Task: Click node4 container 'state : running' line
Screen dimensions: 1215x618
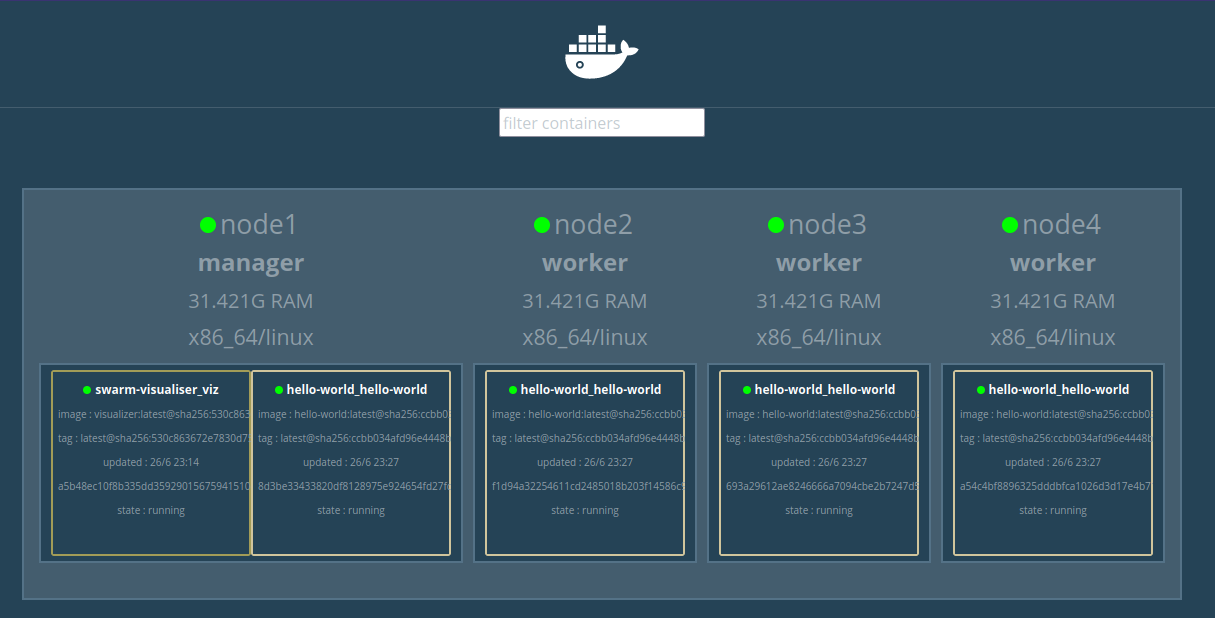Action: [x=1053, y=510]
